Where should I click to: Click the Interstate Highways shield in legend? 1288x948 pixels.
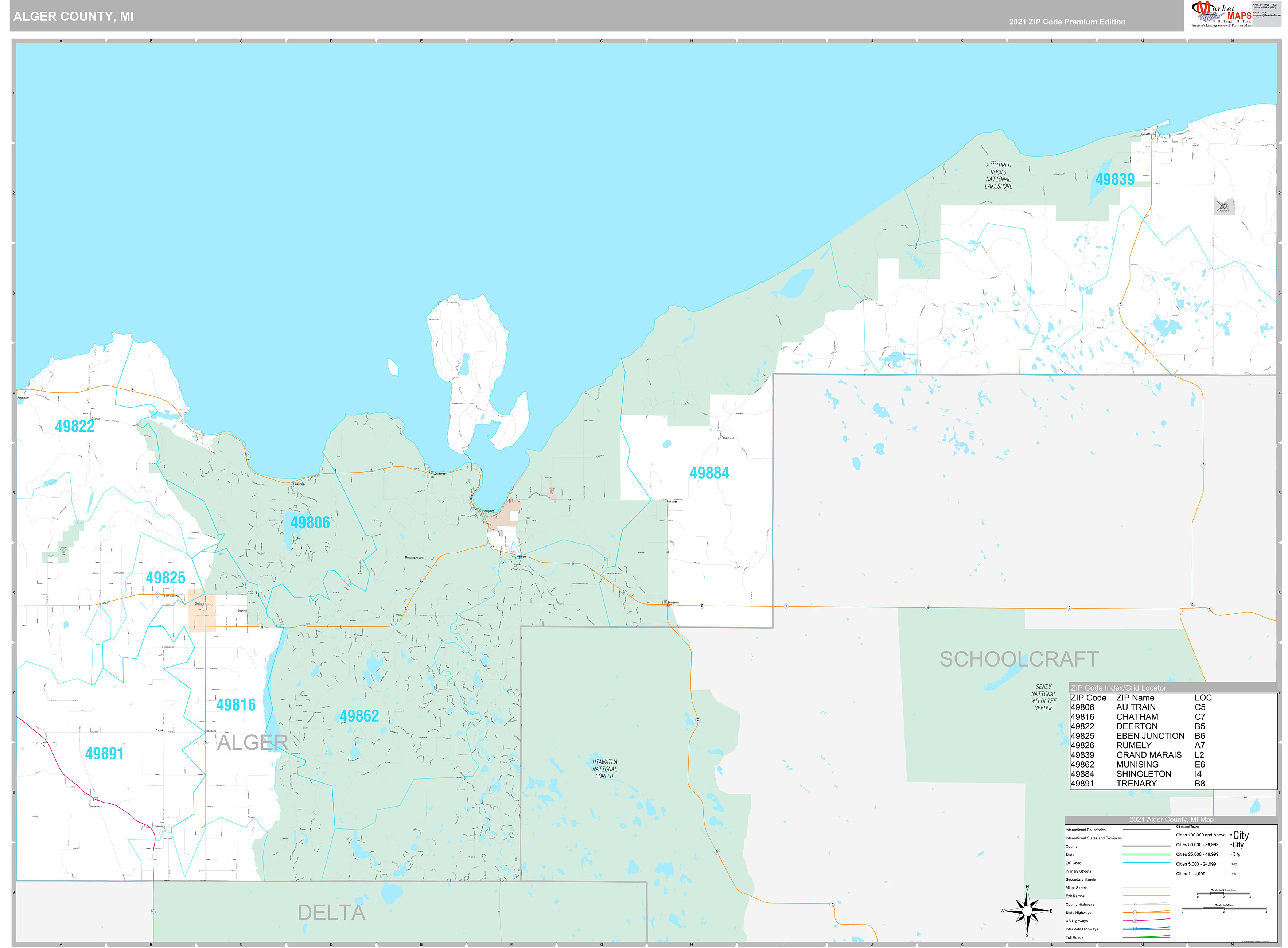(1135, 928)
